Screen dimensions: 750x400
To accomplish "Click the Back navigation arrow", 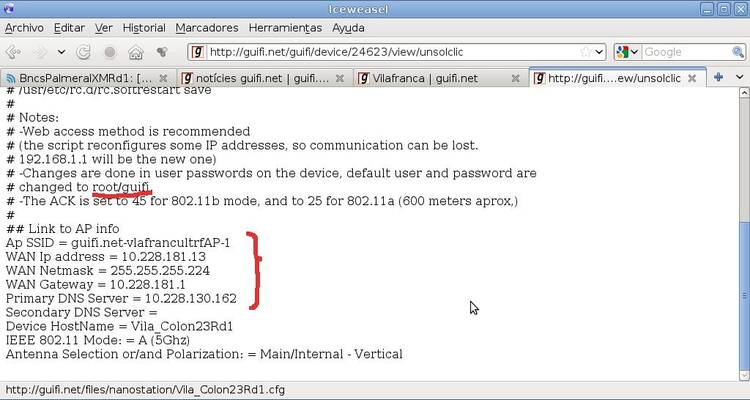I will pos(13,52).
